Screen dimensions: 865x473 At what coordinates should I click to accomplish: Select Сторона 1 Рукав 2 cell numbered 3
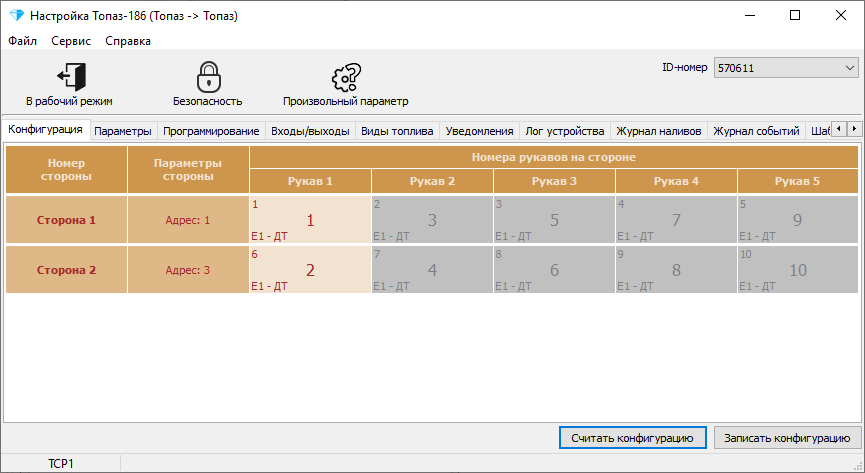point(432,220)
